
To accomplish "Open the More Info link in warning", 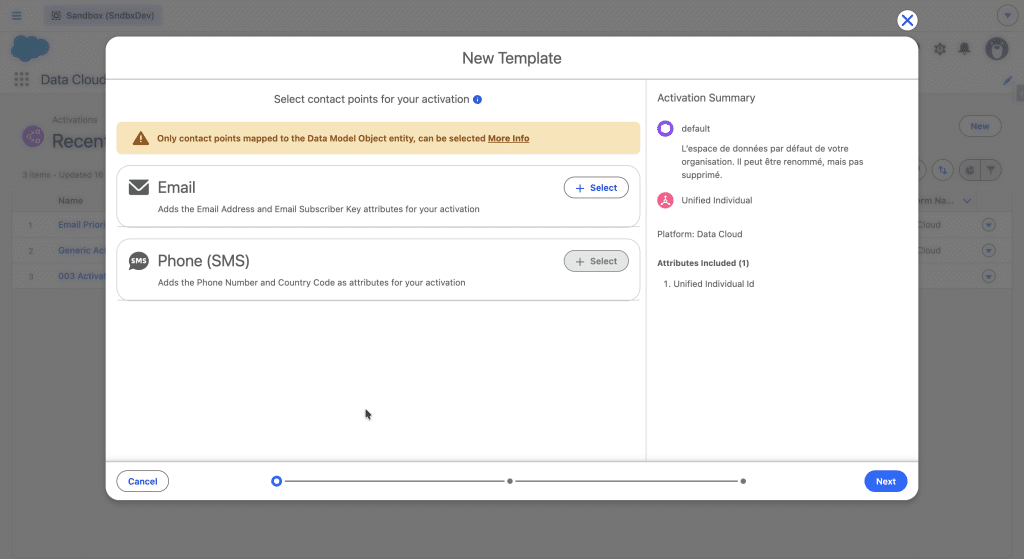I will pos(508,138).
